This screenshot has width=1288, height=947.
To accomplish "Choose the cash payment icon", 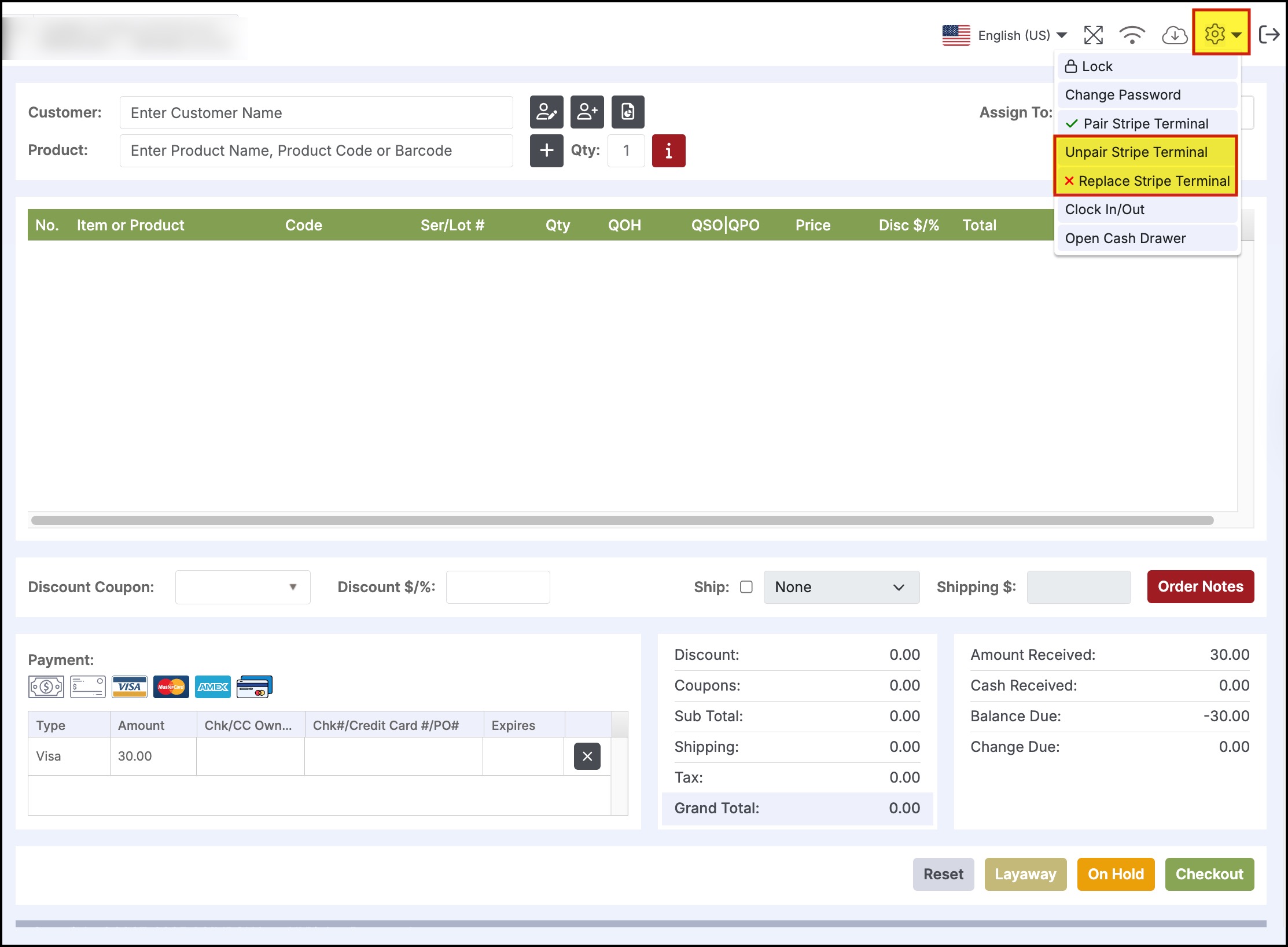I will (46, 687).
